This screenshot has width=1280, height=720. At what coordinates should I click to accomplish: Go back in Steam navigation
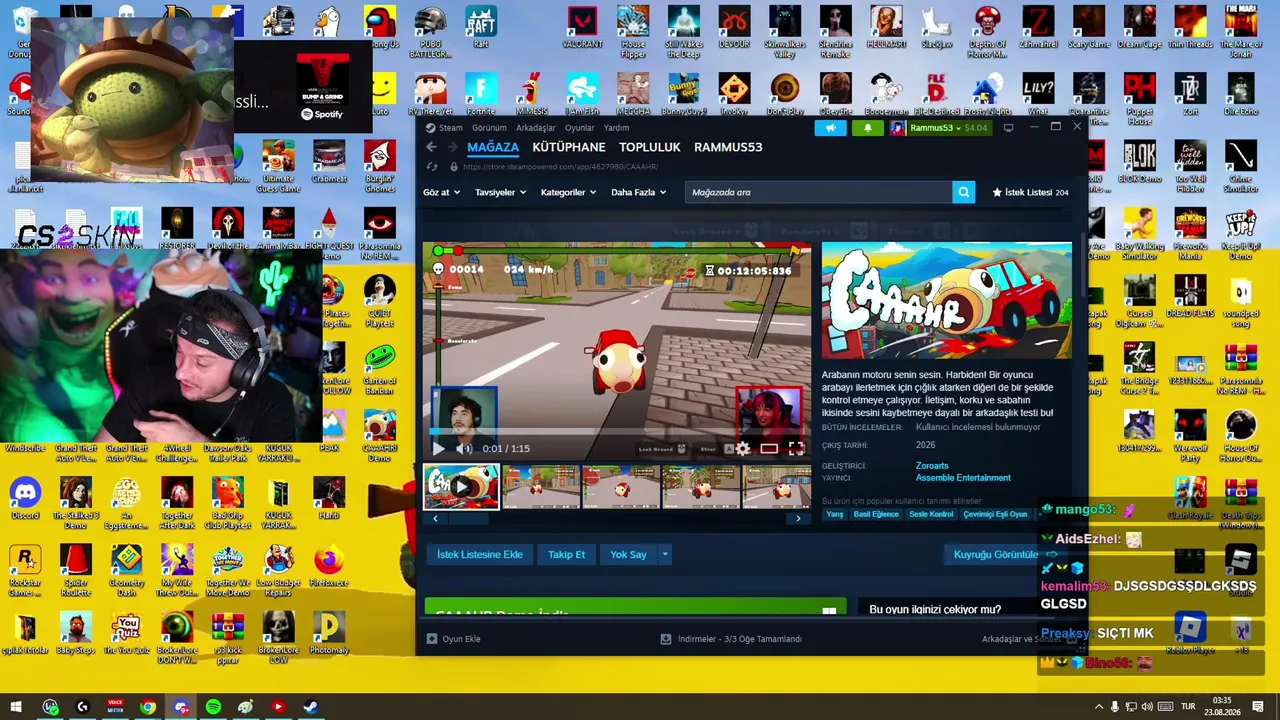(431, 147)
